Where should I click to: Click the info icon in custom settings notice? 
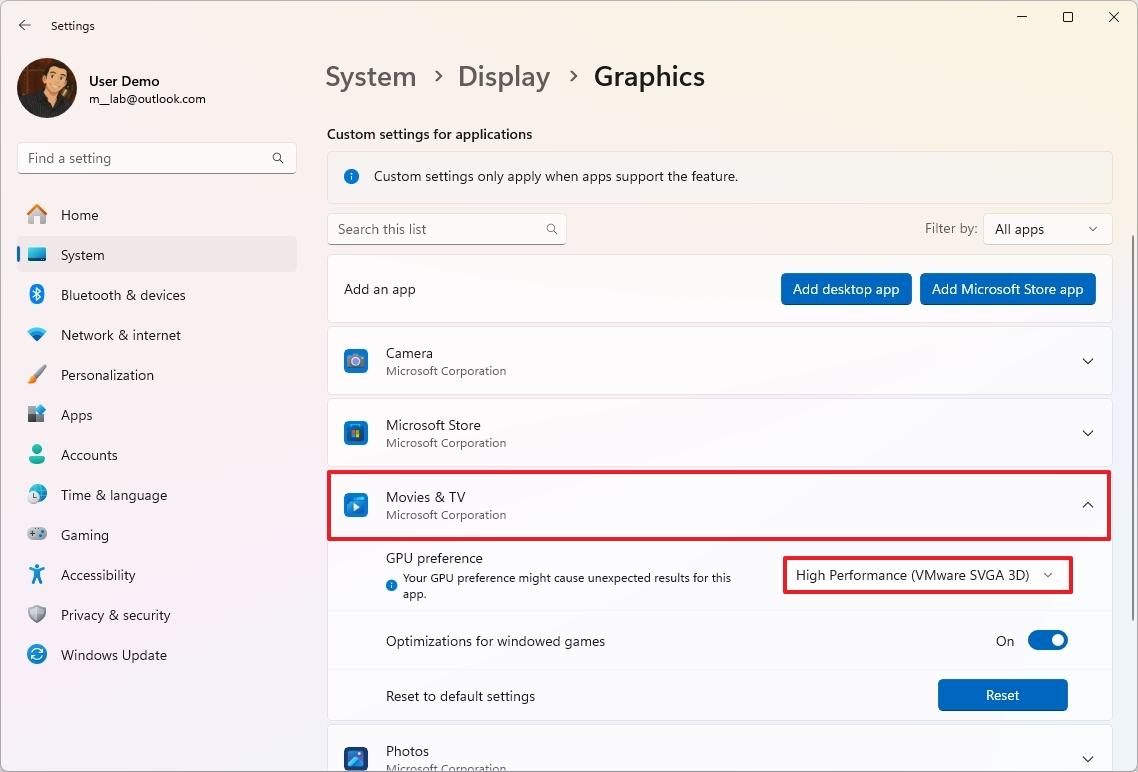tap(351, 176)
